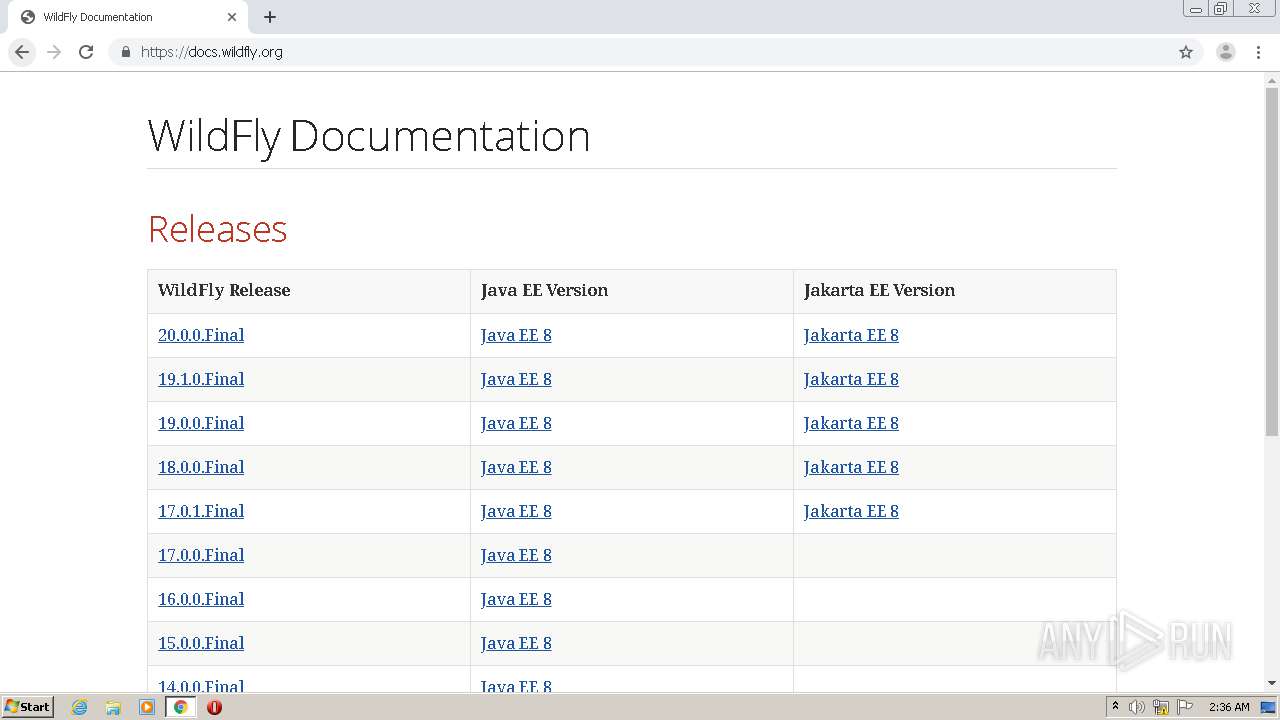Open Java EE 8 link for 19.0.0.Final

[516, 423]
